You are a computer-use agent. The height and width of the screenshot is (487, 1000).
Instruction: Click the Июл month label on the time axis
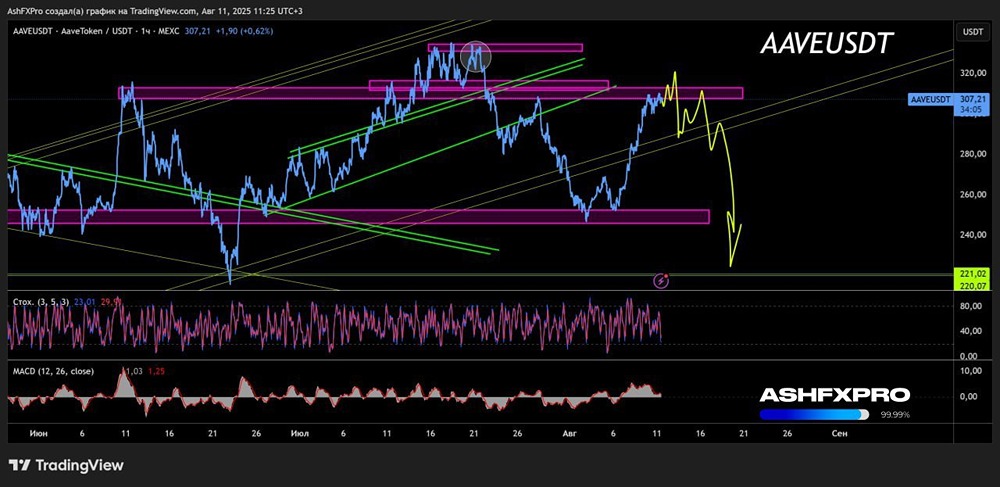pyautogui.click(x=299, y=433)
